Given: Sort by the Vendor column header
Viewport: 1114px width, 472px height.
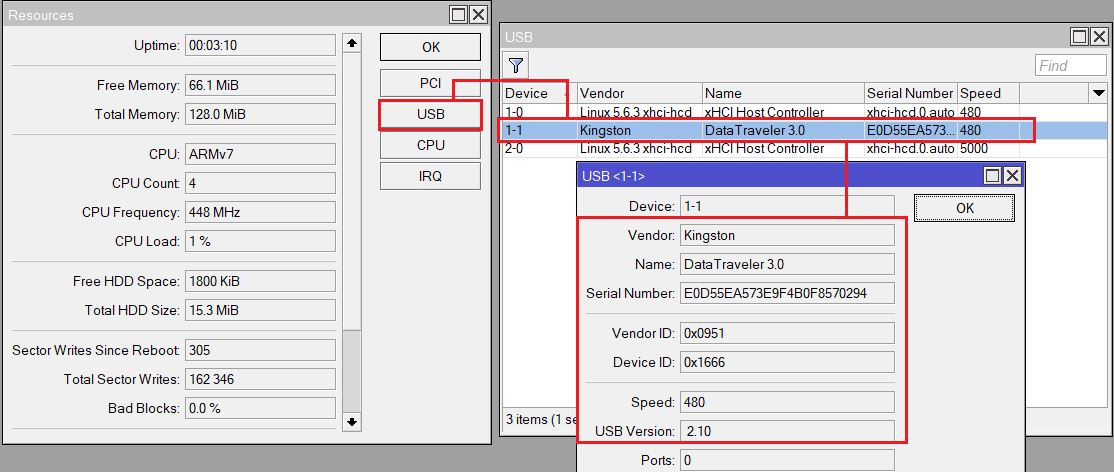Looking at the screenshot, I should [639, 93].
